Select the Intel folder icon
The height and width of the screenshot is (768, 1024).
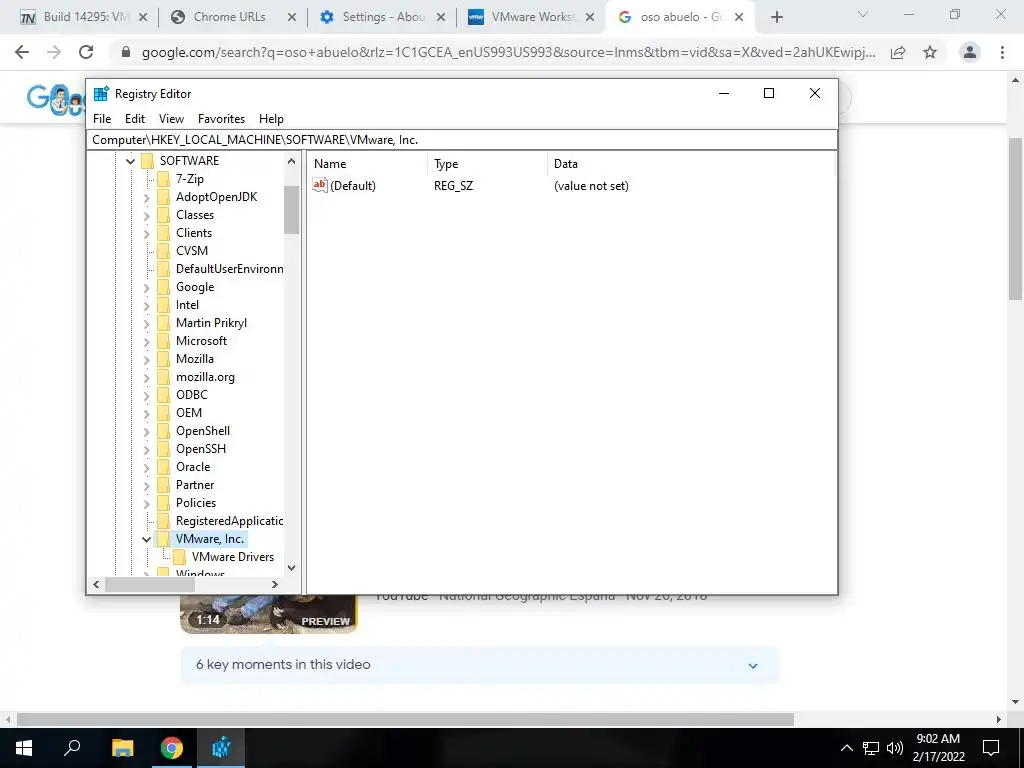point(163,305)
